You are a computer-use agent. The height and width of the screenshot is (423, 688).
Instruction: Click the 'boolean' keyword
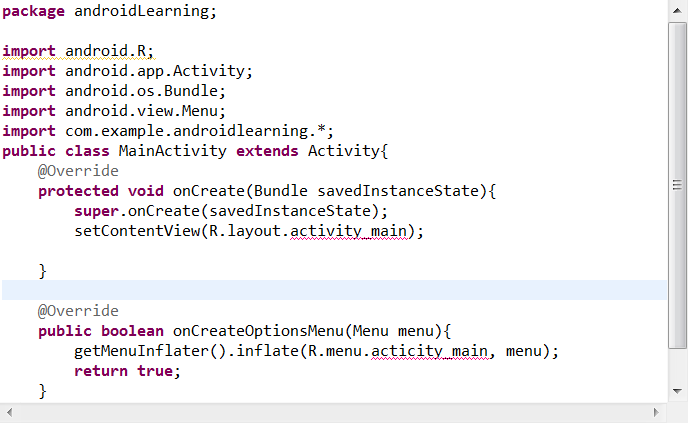(x=132, y=331)
